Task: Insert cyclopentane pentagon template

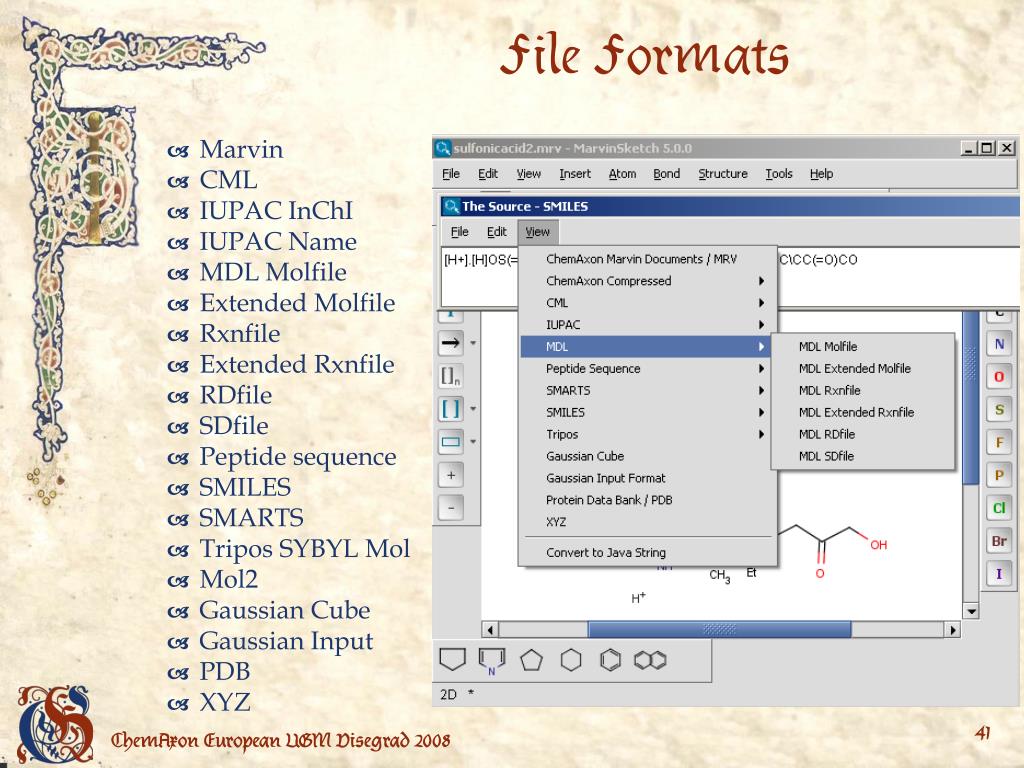Action: tap(531, 660)
